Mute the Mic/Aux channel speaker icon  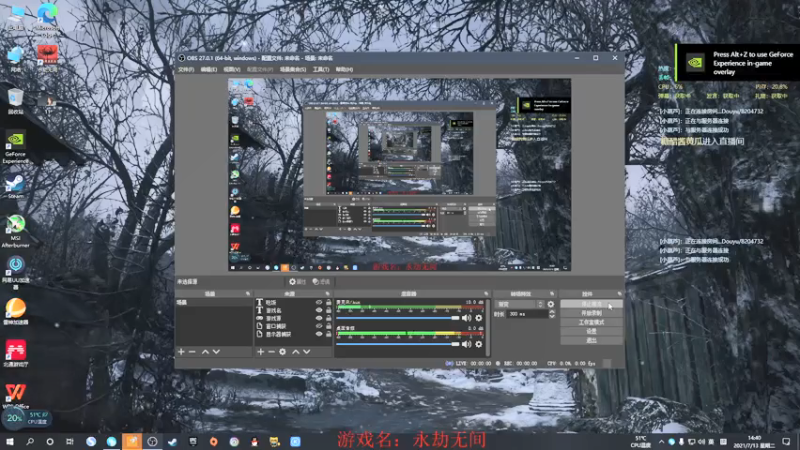(x=466, y=318)
